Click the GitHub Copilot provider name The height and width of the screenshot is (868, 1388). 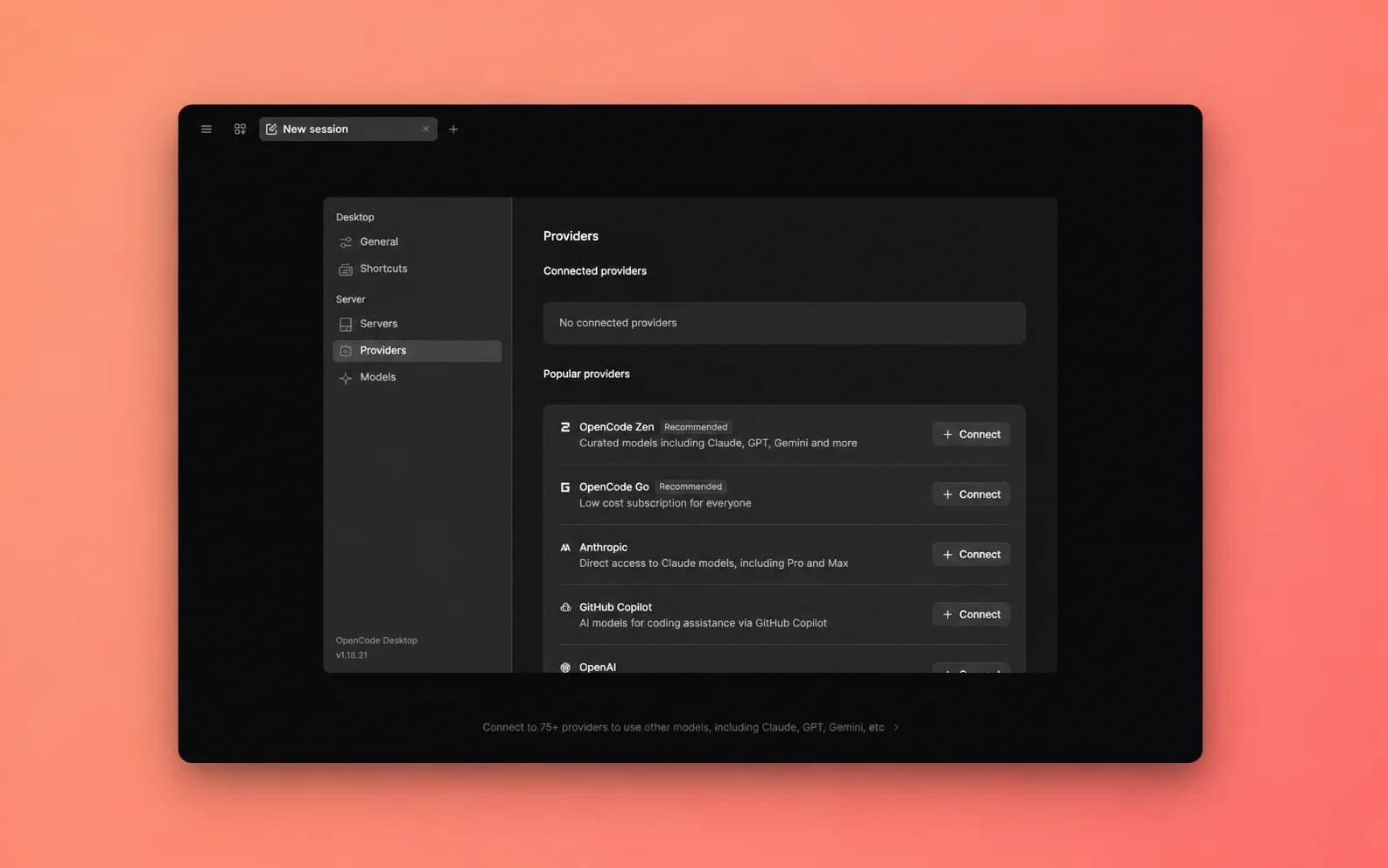coord(616,607)
